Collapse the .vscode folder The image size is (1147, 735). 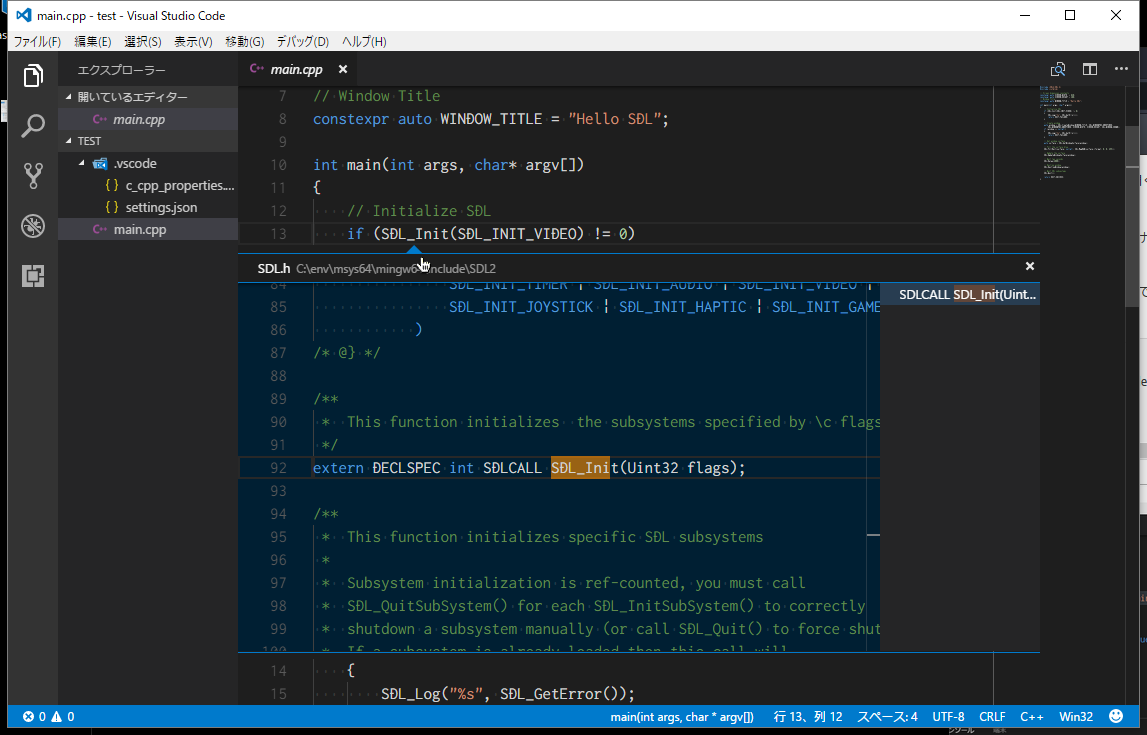tap(82, 163)
